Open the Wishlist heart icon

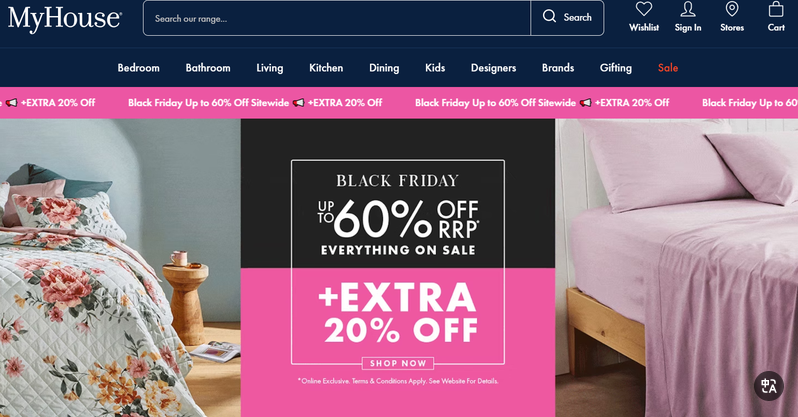pos(644,9)
